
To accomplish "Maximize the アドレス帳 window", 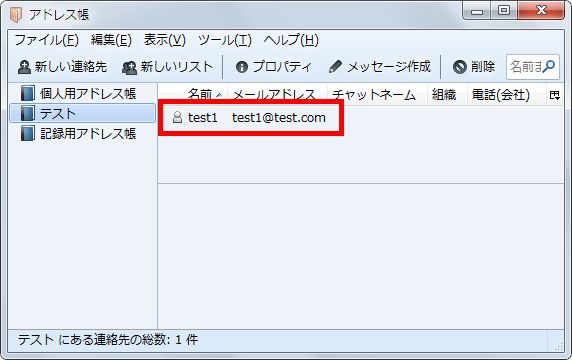I will (x=504, y=11).
